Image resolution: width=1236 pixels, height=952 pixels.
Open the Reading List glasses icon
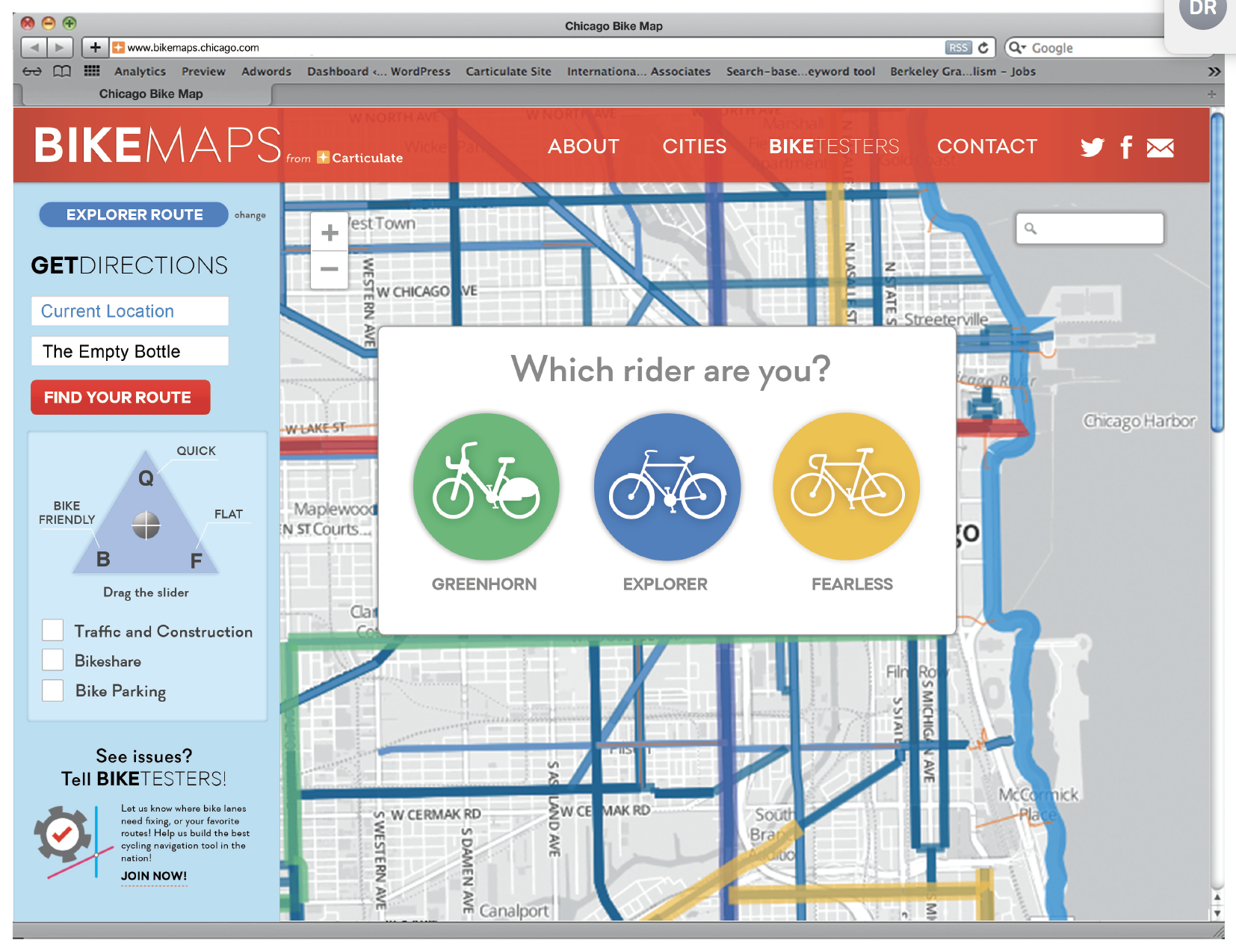pyautogui.click(x=32, y=72)
